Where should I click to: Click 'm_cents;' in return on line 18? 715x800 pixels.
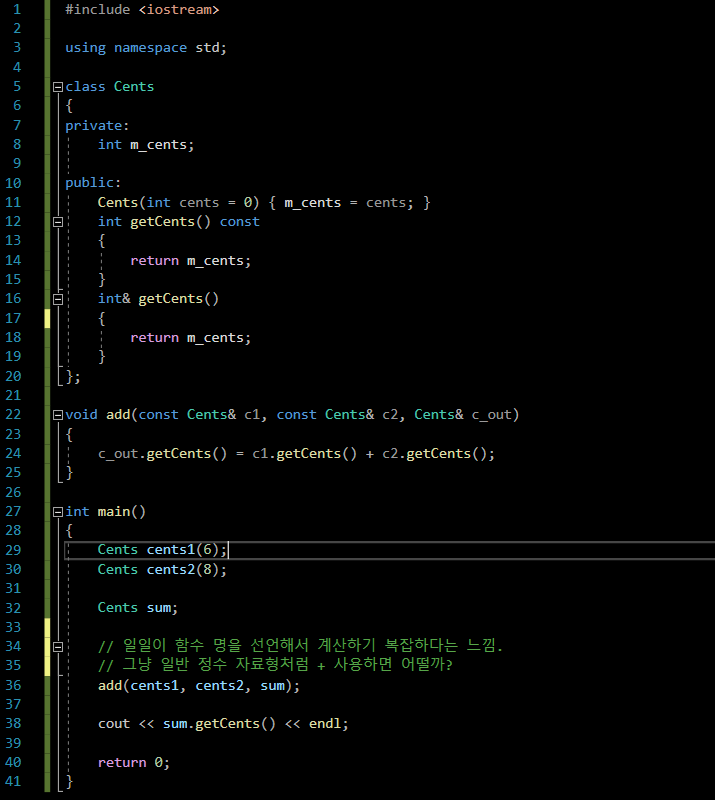click(219, 338)
